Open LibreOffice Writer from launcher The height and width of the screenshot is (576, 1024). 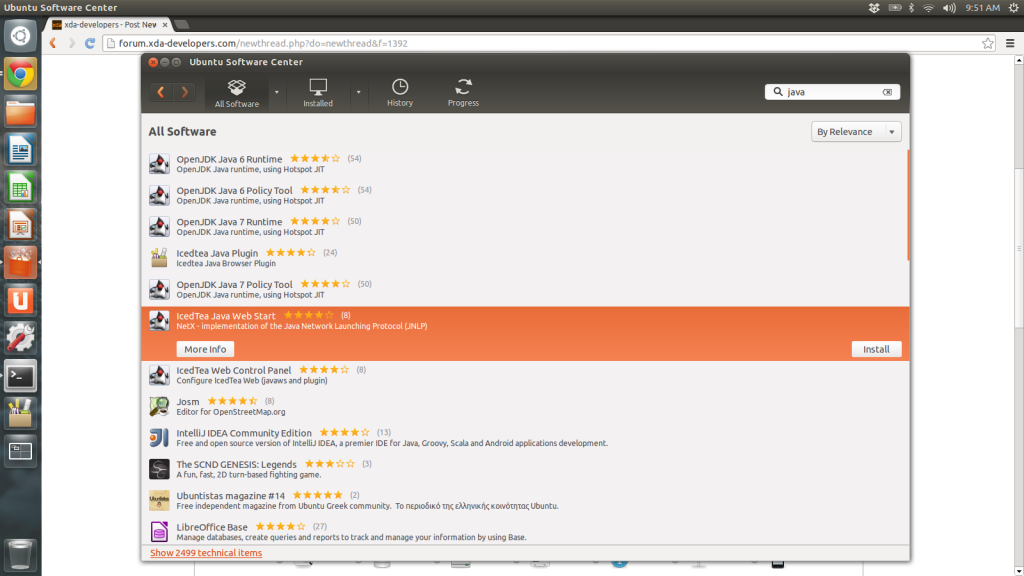click(20, 150)
